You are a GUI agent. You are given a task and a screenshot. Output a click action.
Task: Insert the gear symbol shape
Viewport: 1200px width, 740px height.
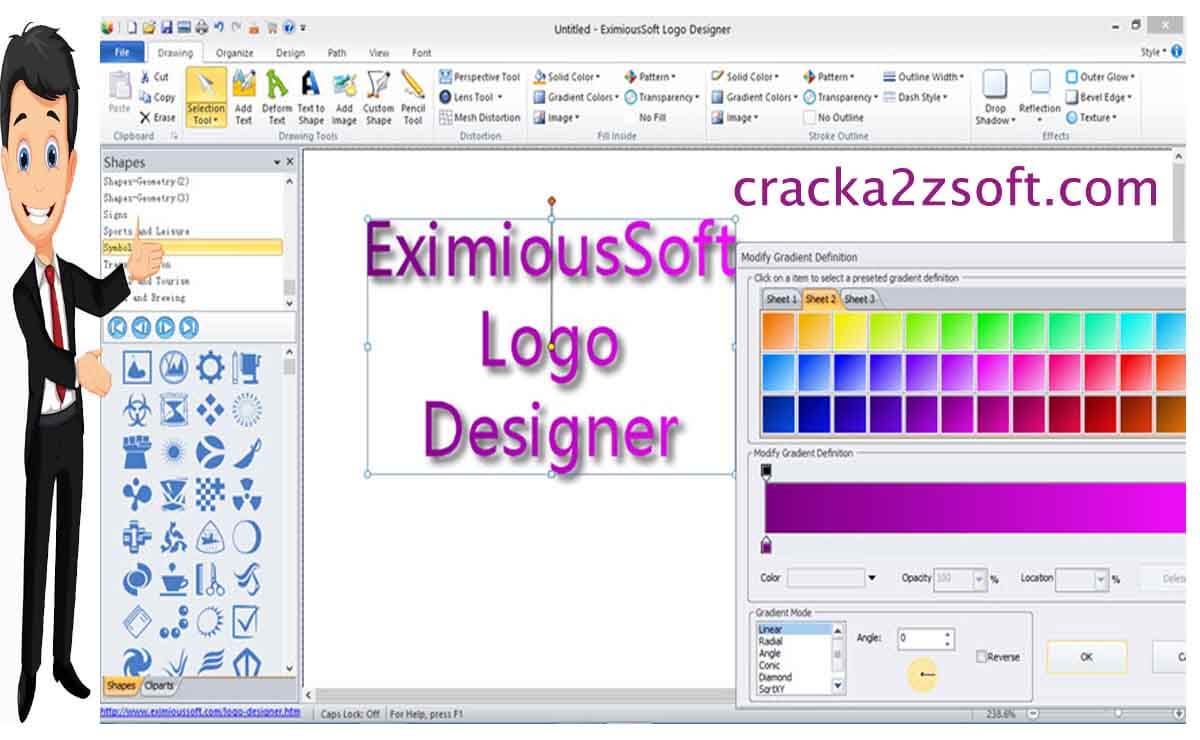(x=210, y=369)
